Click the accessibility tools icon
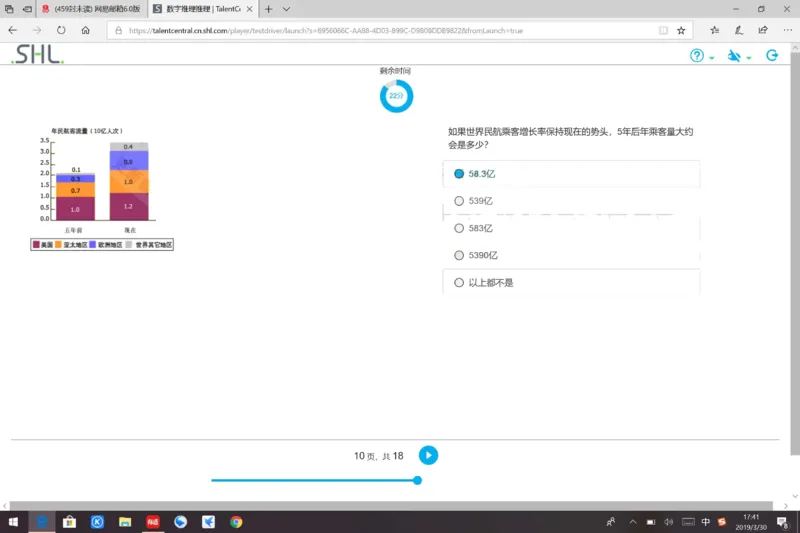Image resolution: width=800 pixels, height=533 pixels. click(734, 56)
